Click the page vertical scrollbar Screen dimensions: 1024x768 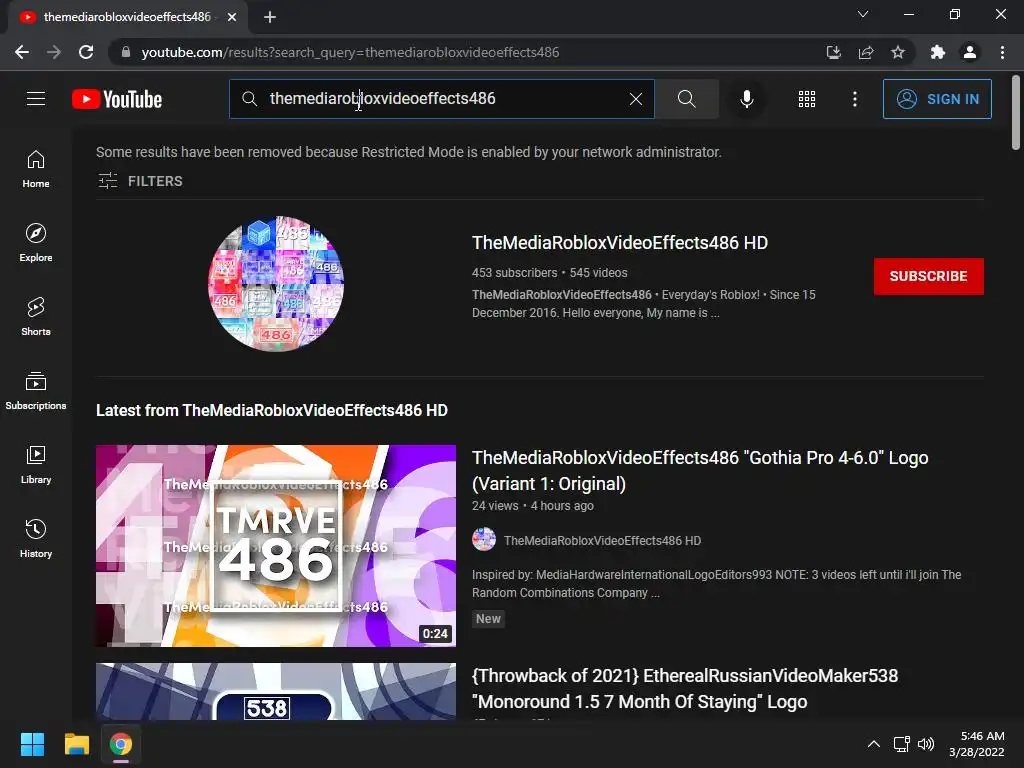(x=1016, y=113)
